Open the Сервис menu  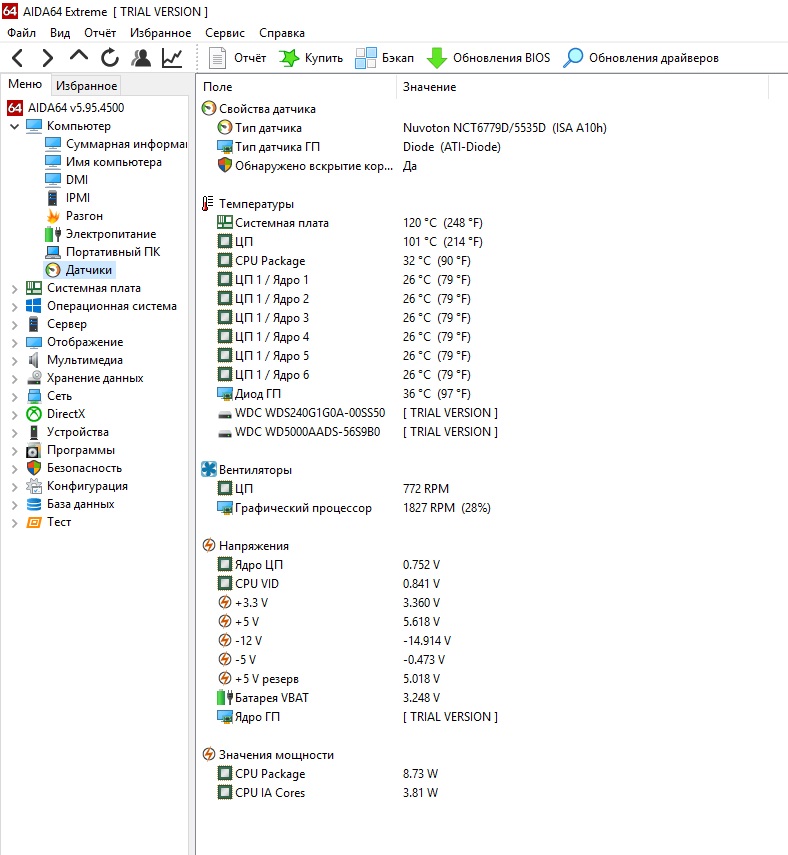[x=225, y=33]
